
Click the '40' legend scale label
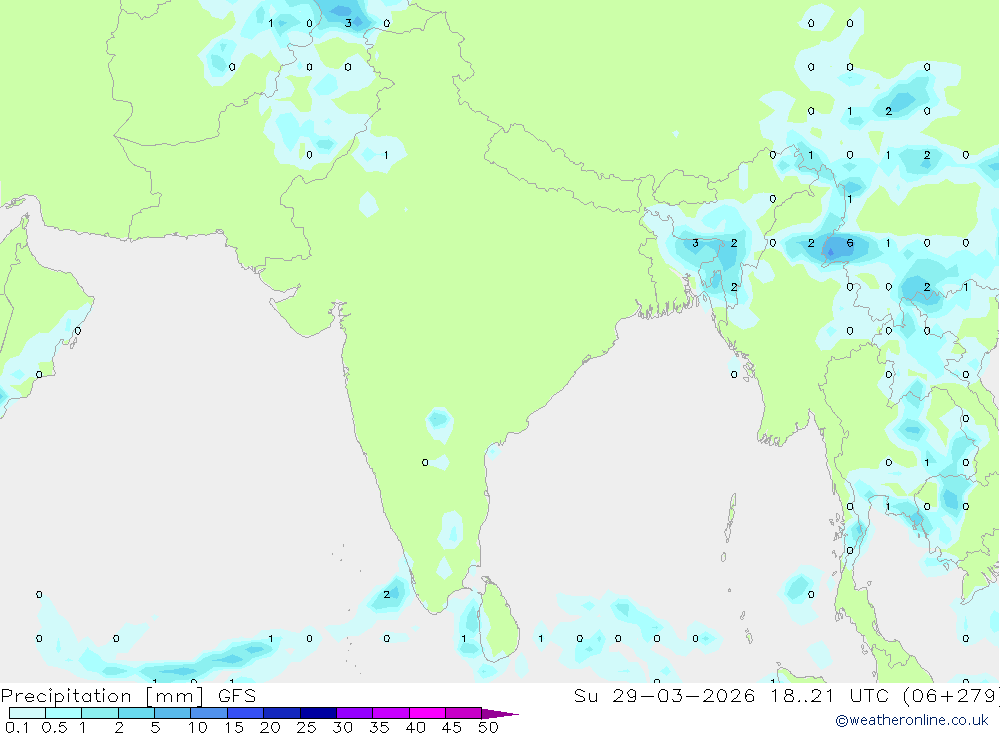415,727
